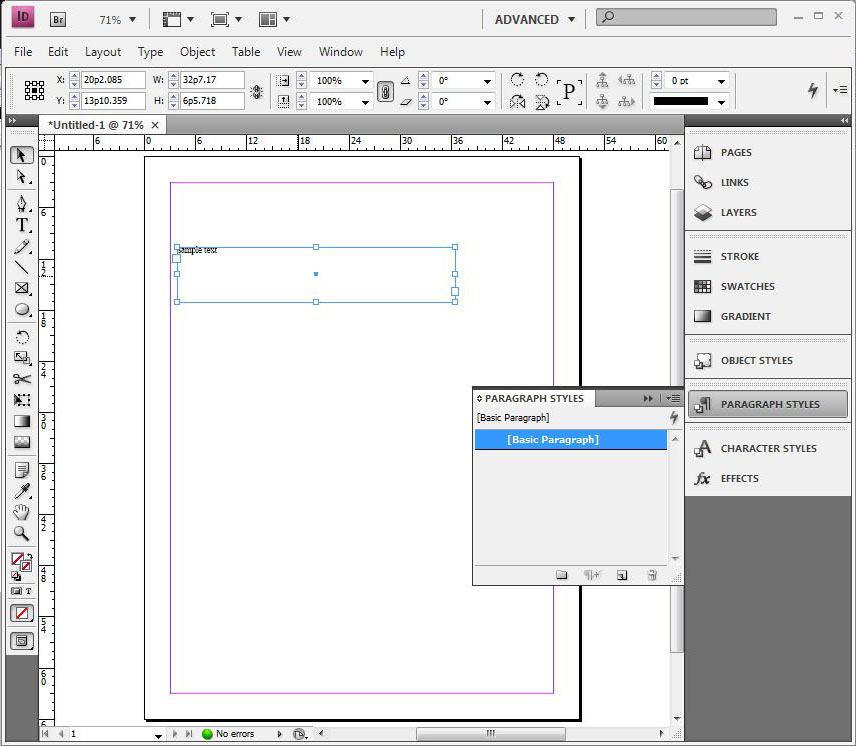Open the Object menu
The image size is (856, 746).
(x=198, y=52)
